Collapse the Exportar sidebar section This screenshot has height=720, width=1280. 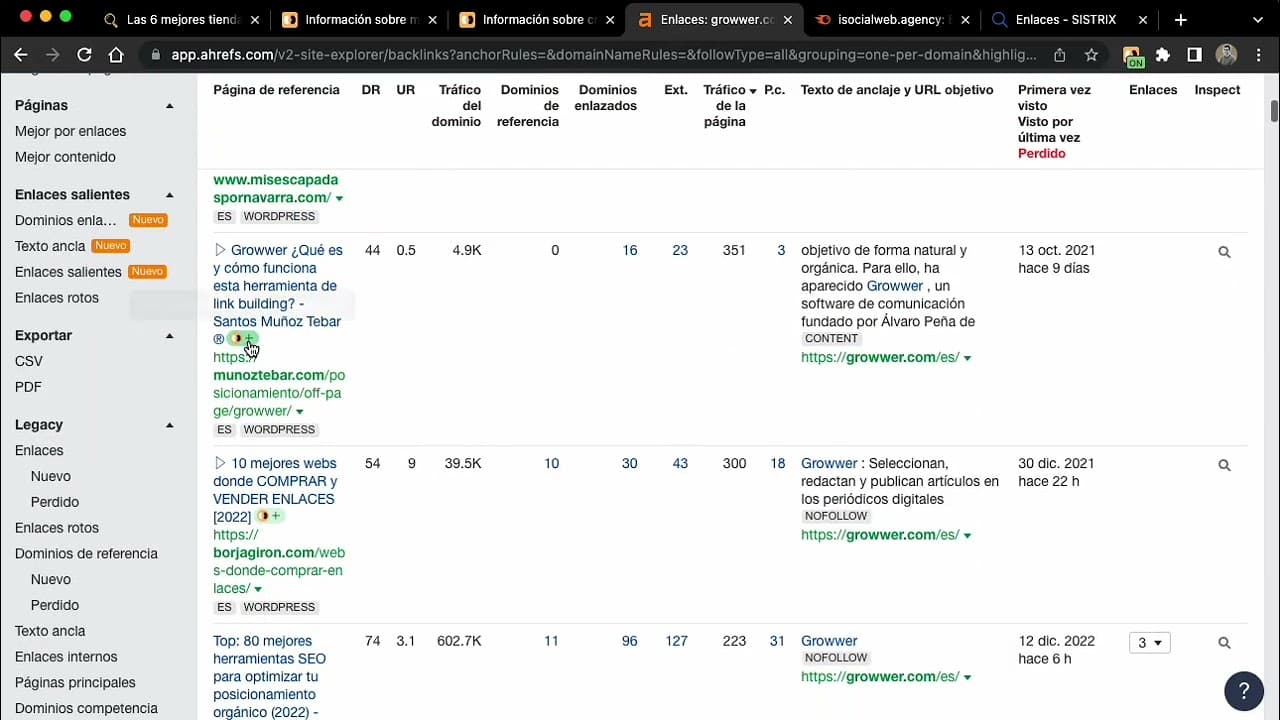170,336
